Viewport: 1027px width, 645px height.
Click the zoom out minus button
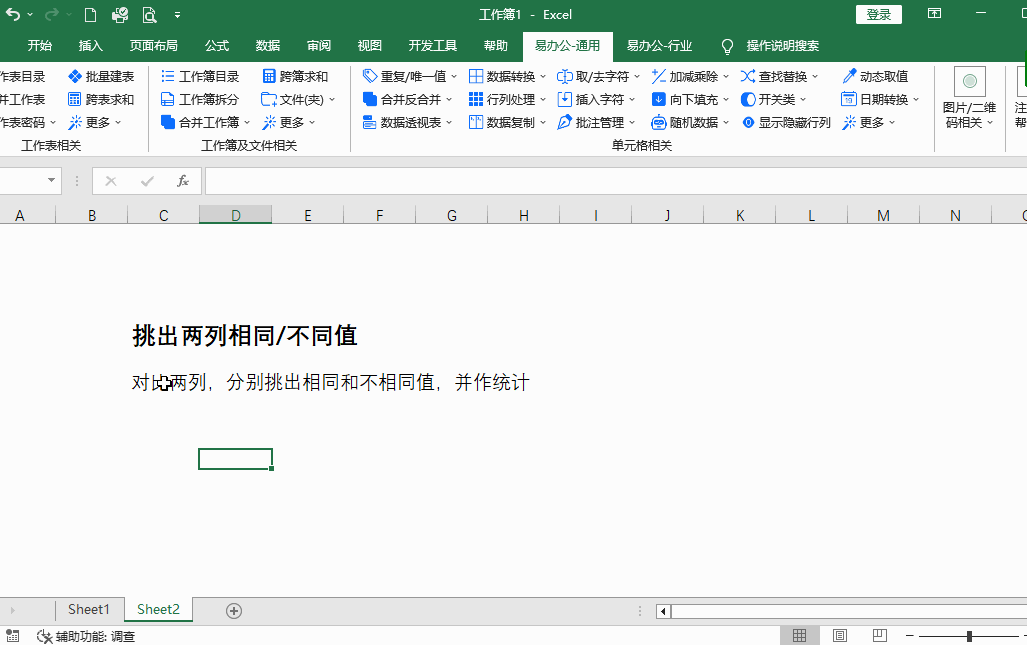(910, 636)
